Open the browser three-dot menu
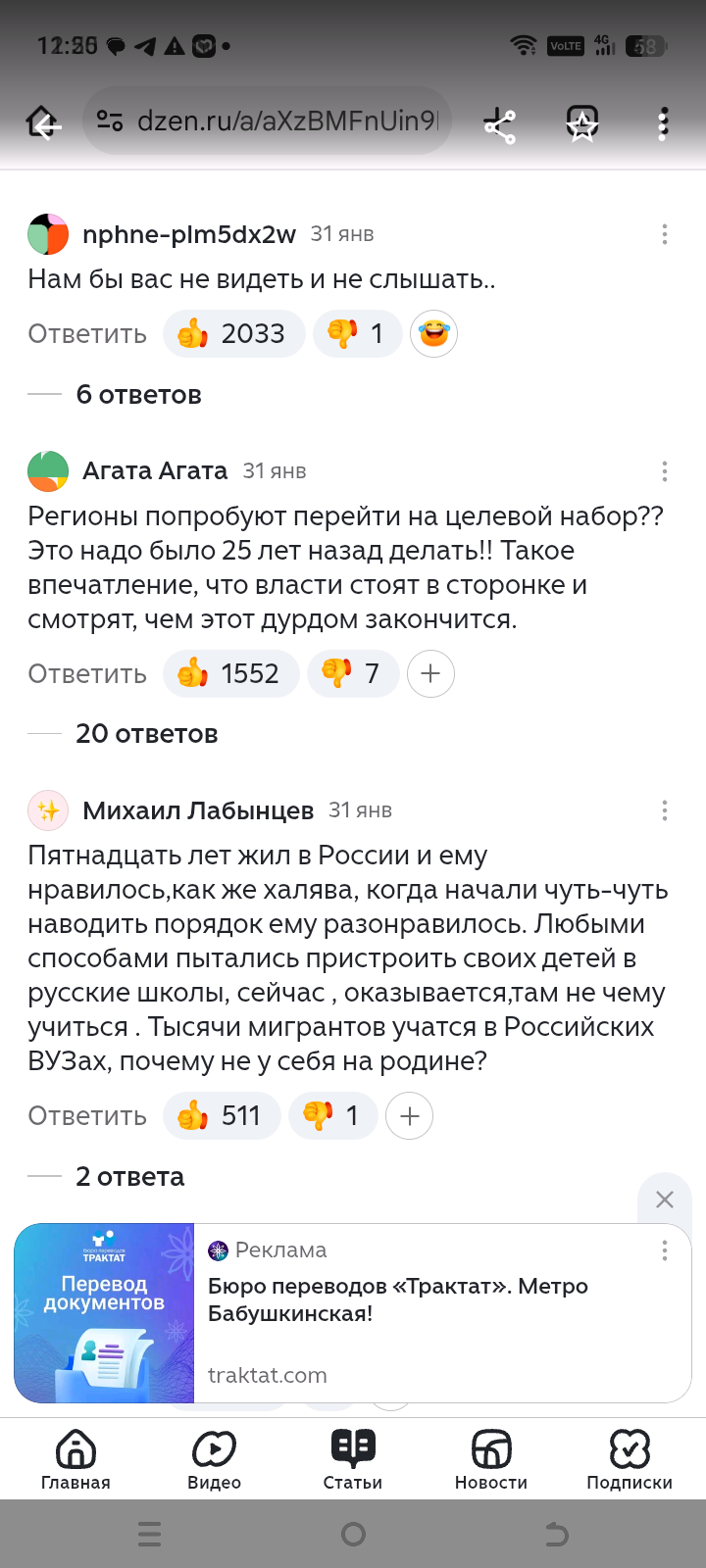 click(x=663, y=124)
